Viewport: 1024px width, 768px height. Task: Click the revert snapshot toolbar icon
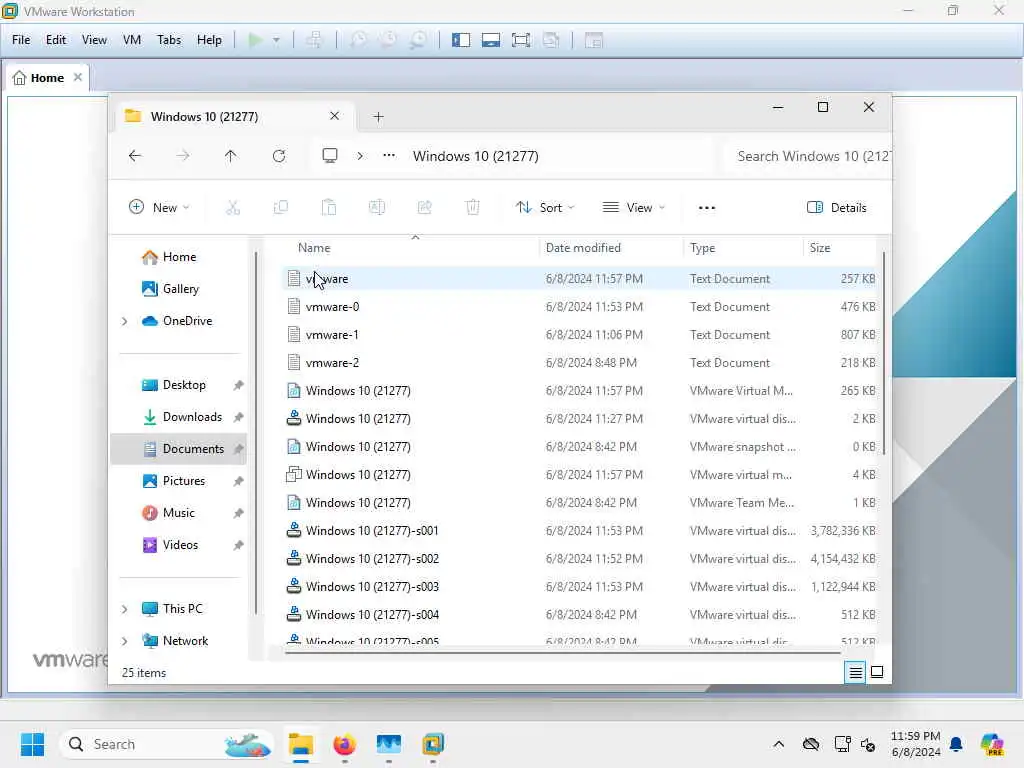(389, 40)
